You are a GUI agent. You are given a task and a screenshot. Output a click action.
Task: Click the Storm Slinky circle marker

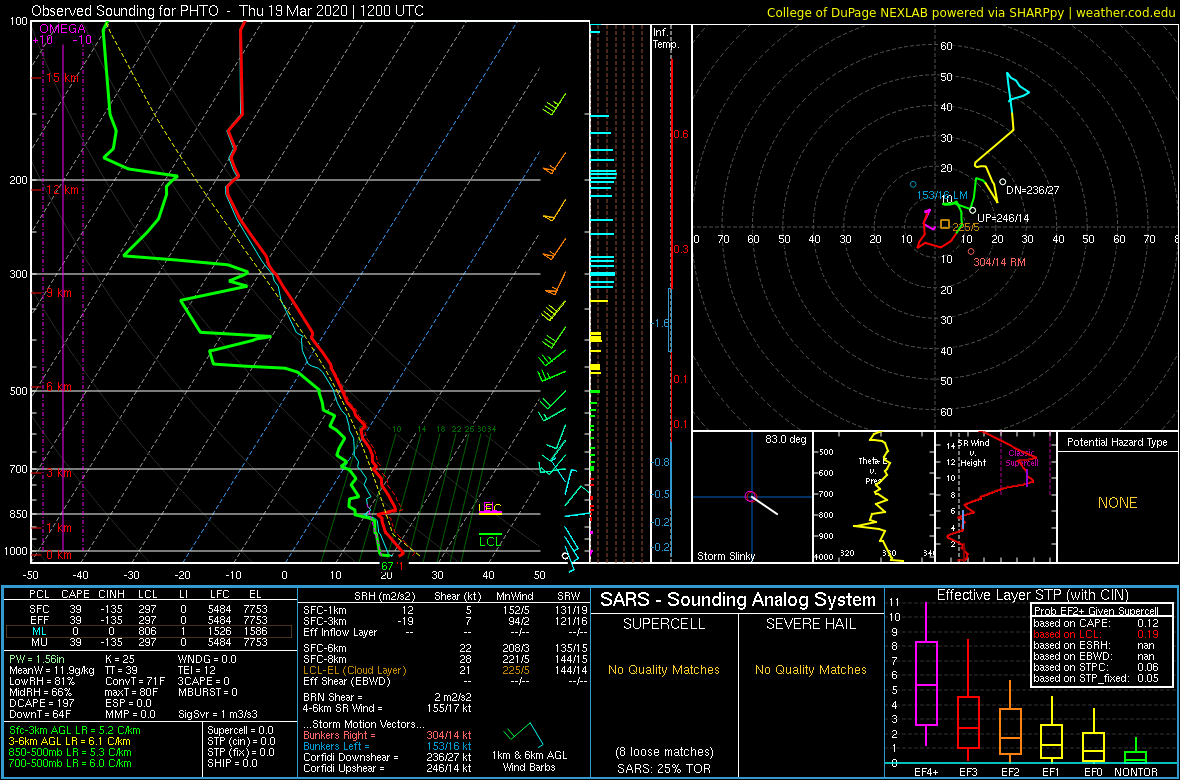pyautogui.click(x=750, y=495)
